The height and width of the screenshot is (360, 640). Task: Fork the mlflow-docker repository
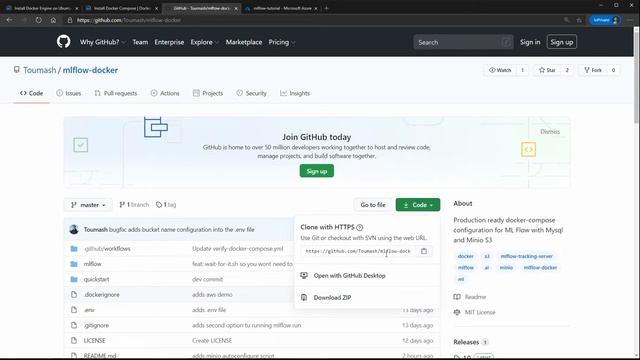click(x=593, y=70)
